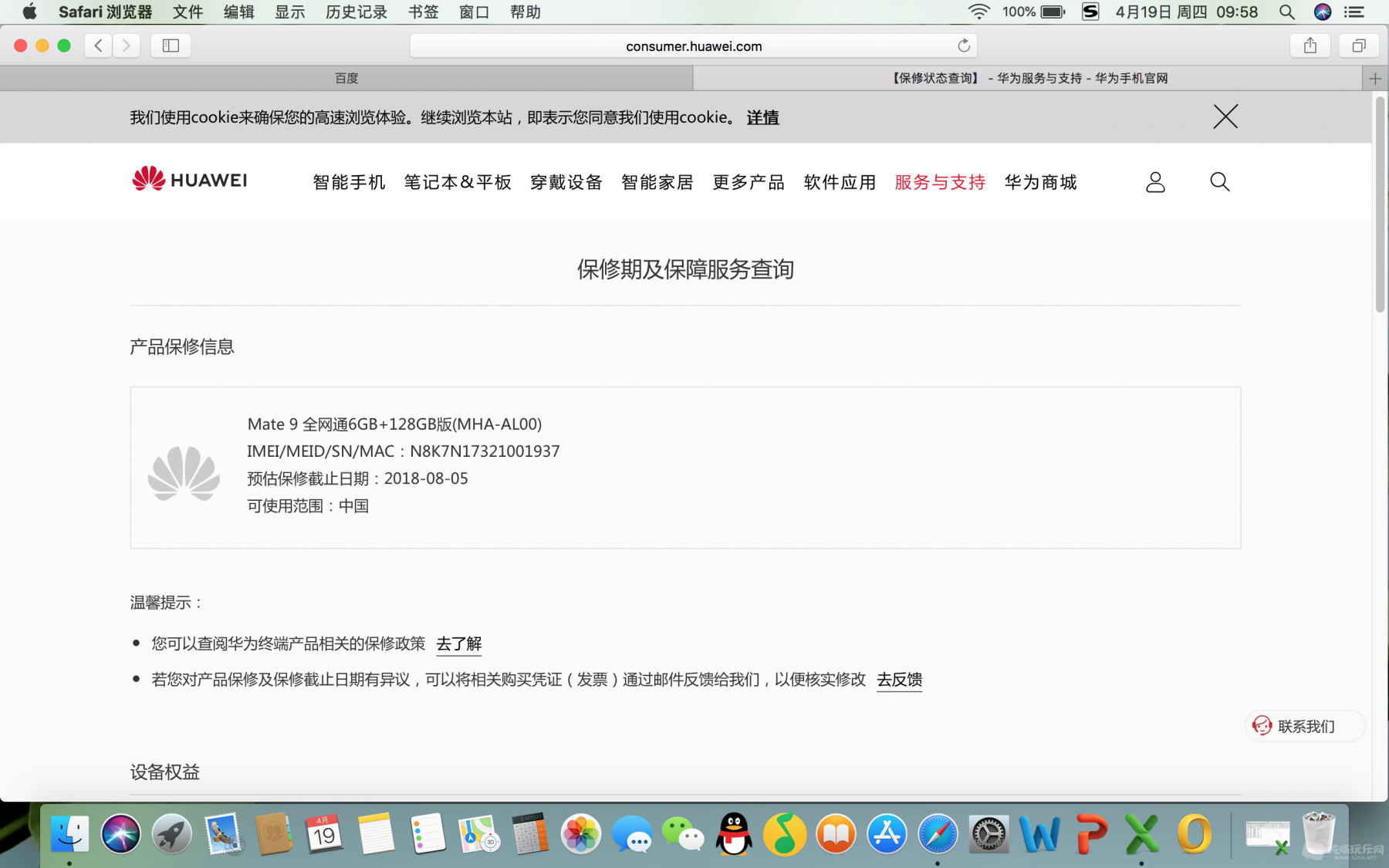This screenshot has height=868, width=1389.
Task: Open the Apple menu
Action: [x=29, y=12]
